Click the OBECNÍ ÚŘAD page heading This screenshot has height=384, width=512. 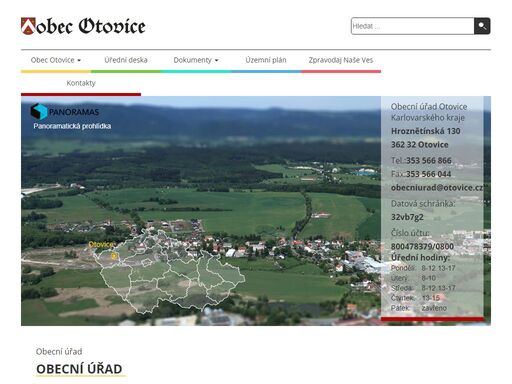coord(79,369)
